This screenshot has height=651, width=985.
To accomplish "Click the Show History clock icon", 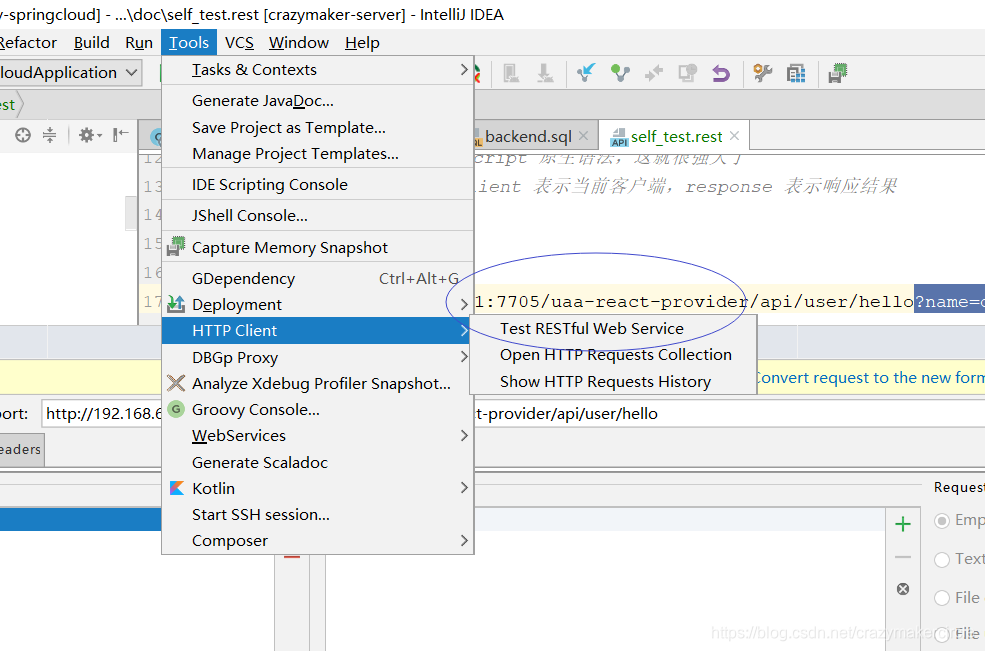I will click(687, 73).
